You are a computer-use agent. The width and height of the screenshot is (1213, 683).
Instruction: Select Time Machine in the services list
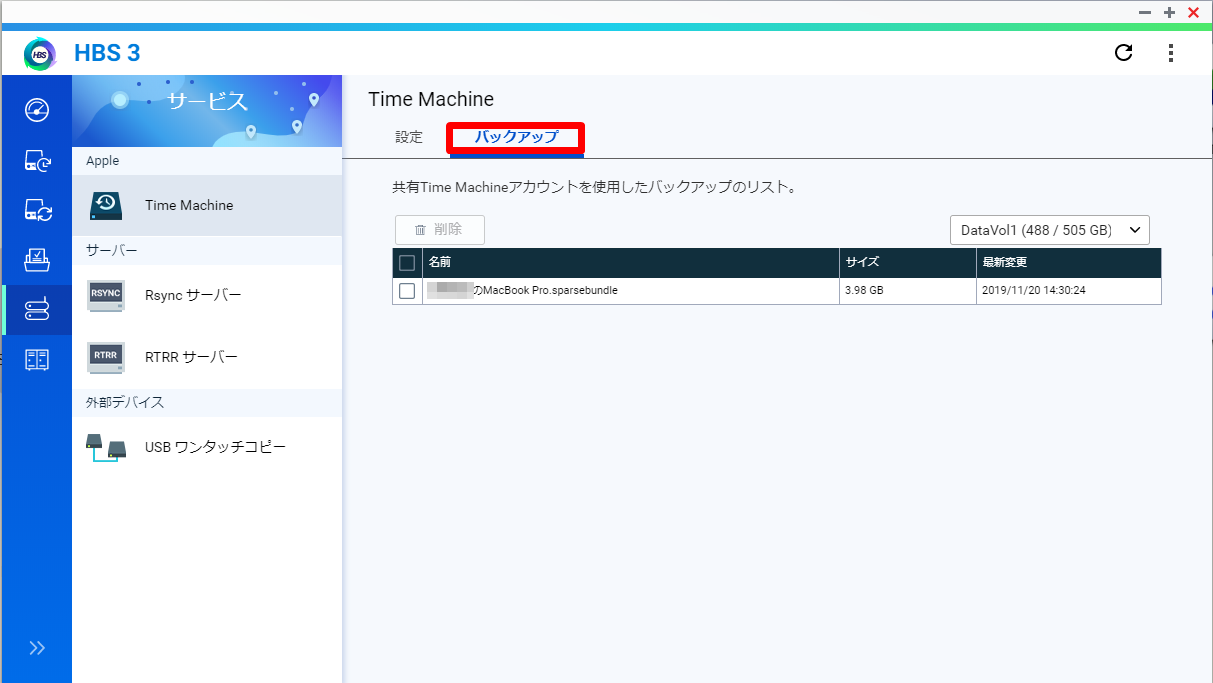(x=207, y=205)
